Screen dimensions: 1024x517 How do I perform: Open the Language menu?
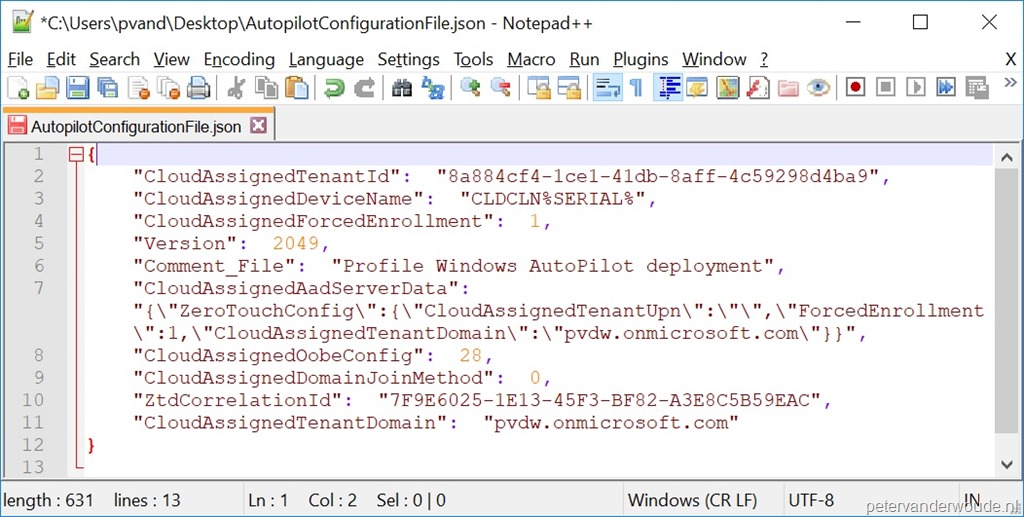click(326, 59)
